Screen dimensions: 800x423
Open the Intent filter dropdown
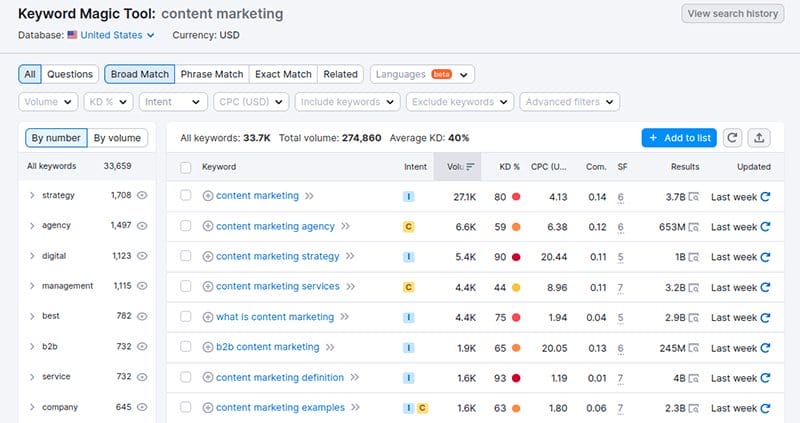[173, 102]
